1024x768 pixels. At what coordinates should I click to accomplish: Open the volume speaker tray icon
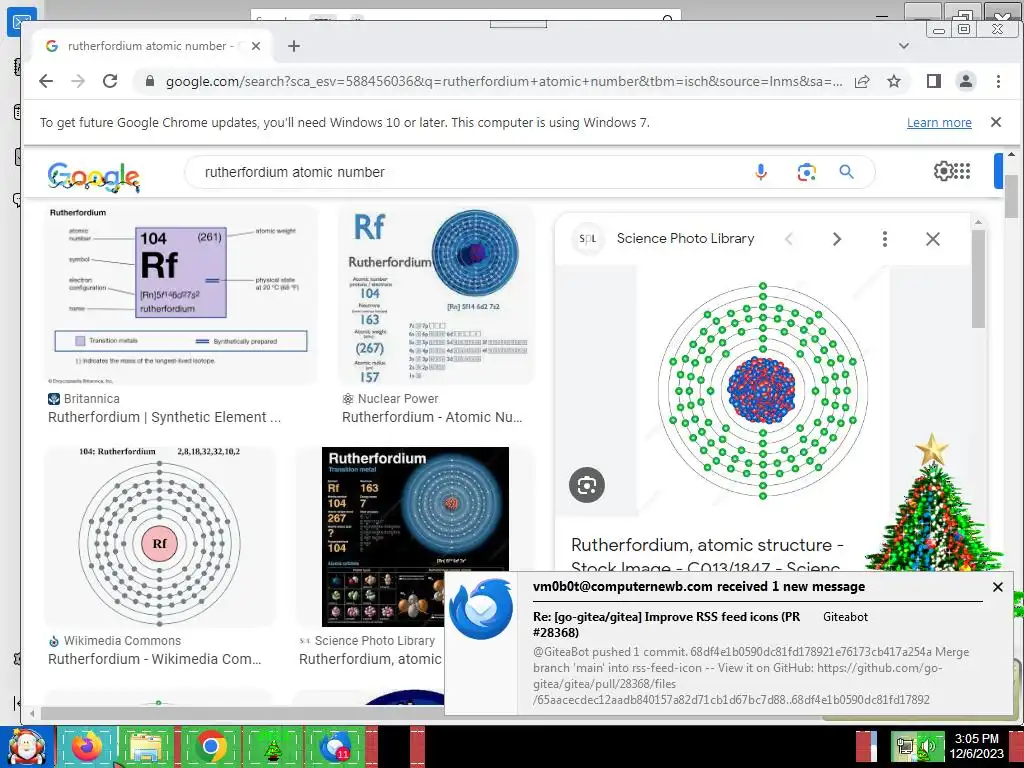pyautogui.click(x=926, y=746)
